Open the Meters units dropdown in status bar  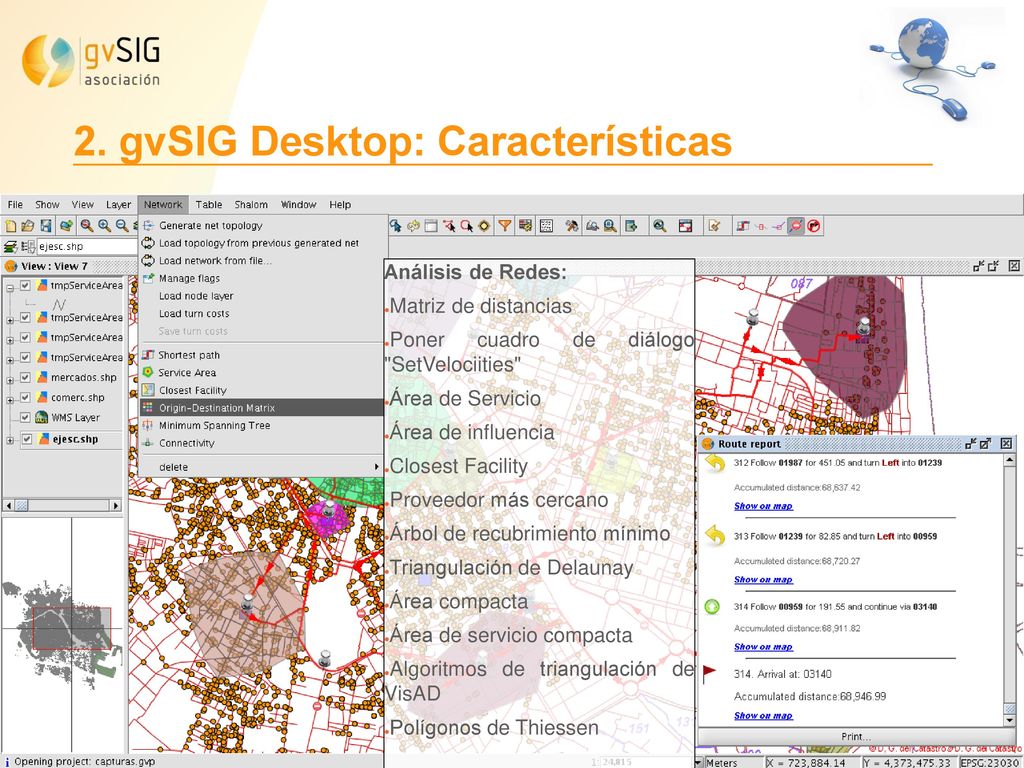click(x=699, y=762)
